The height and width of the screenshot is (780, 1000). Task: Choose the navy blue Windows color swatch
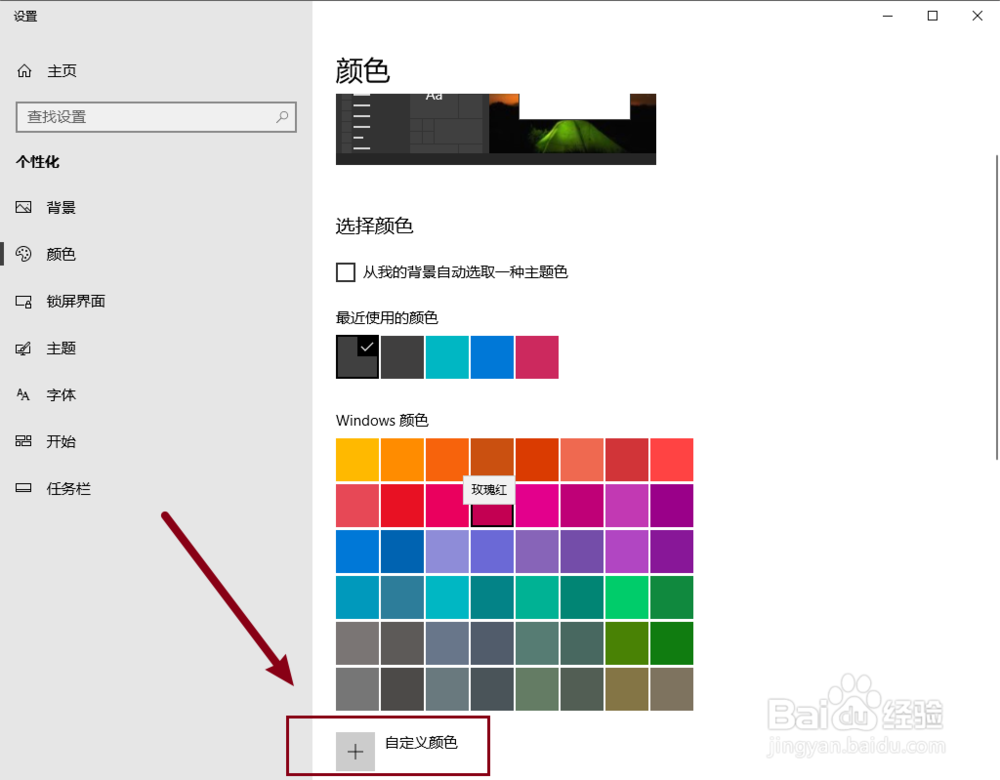pyautogui.click(x=402, y=551)
